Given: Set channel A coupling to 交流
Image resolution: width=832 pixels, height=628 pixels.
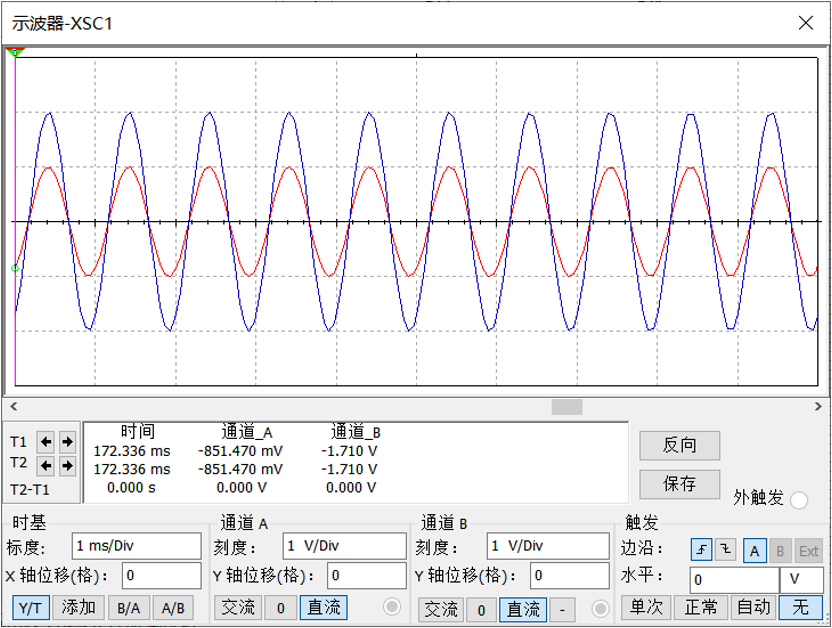Looking at the screenshot, I should click(238, 608).
